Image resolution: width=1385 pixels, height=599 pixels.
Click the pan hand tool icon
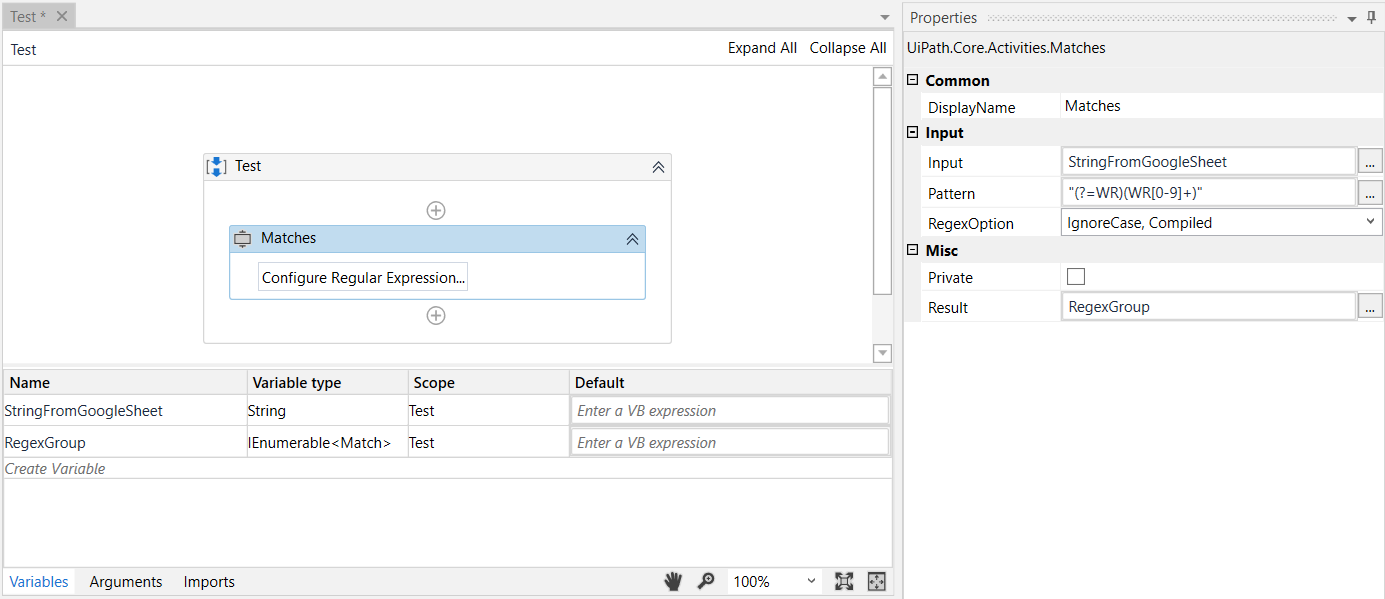pyautogui.click(x=673, y=581)
